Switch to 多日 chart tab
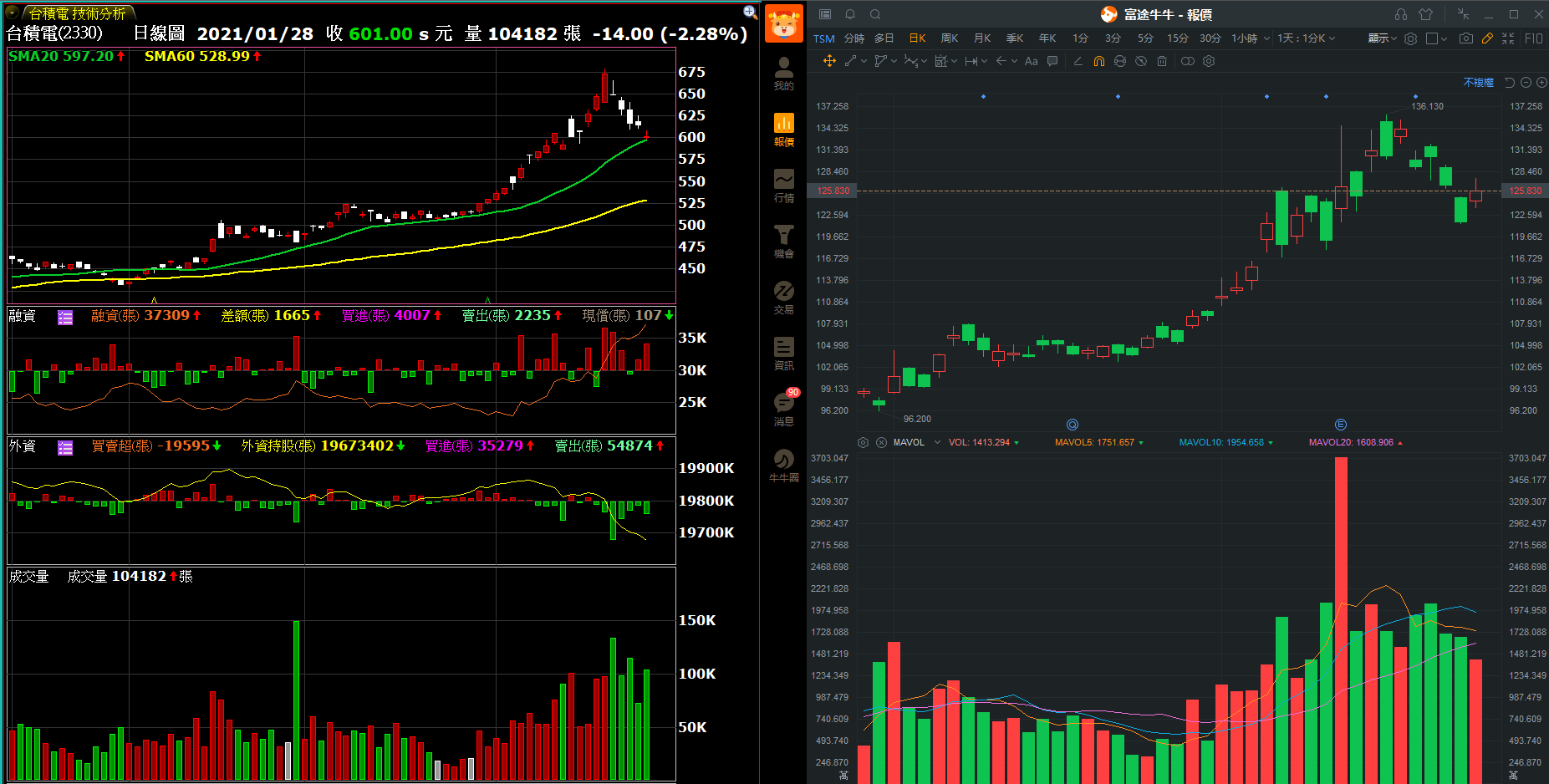Viewport: 1549px width, 784px height. [x=884, y=38]
